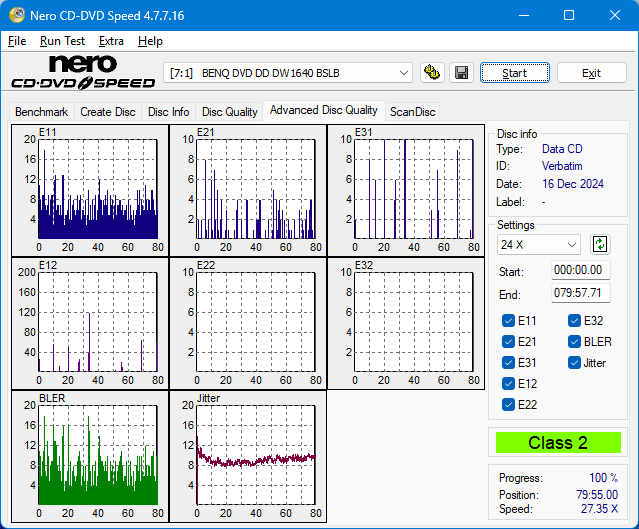Screen dimensions: 639x529
Task: Click the drive options tools icon
Action: [432, 73]
